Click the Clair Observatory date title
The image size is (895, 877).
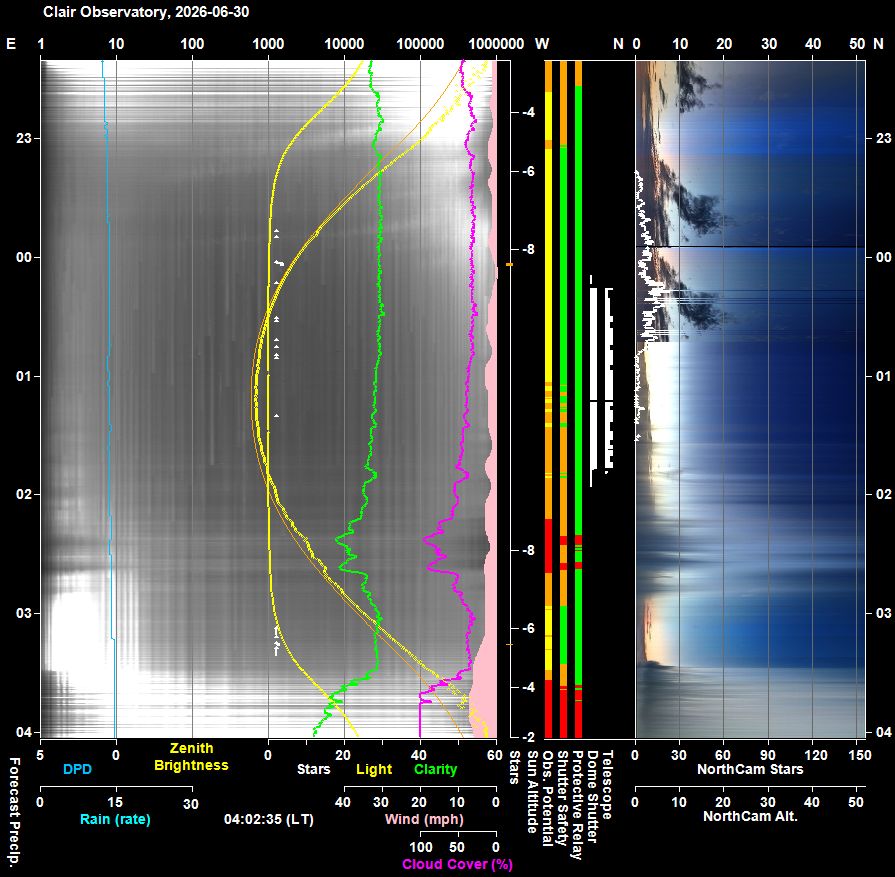click(146, 12)
